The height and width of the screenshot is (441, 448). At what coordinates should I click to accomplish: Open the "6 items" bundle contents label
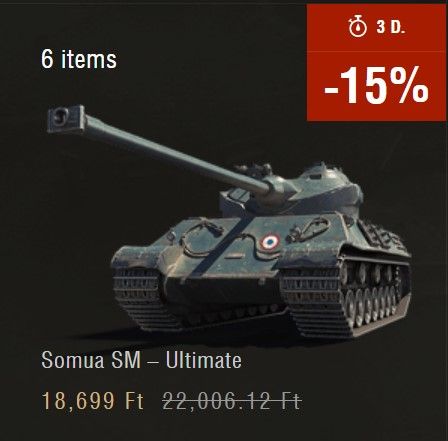[x=79, y=59]
